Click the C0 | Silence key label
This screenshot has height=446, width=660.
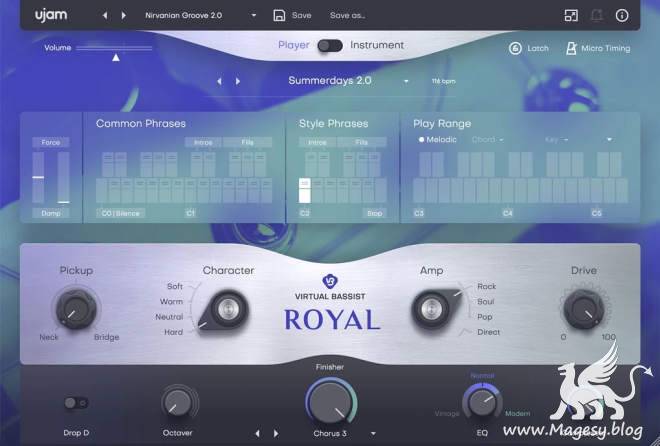120,213
